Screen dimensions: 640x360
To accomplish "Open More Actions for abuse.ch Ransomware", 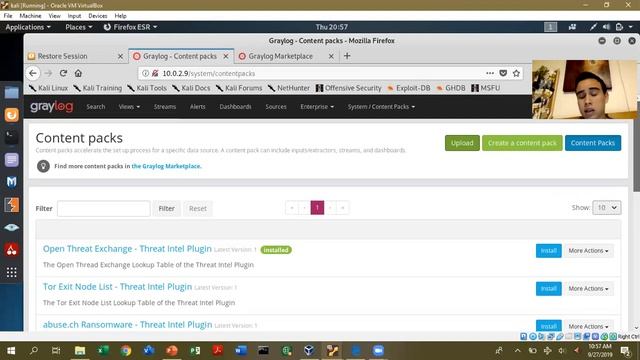I will 588,326.
